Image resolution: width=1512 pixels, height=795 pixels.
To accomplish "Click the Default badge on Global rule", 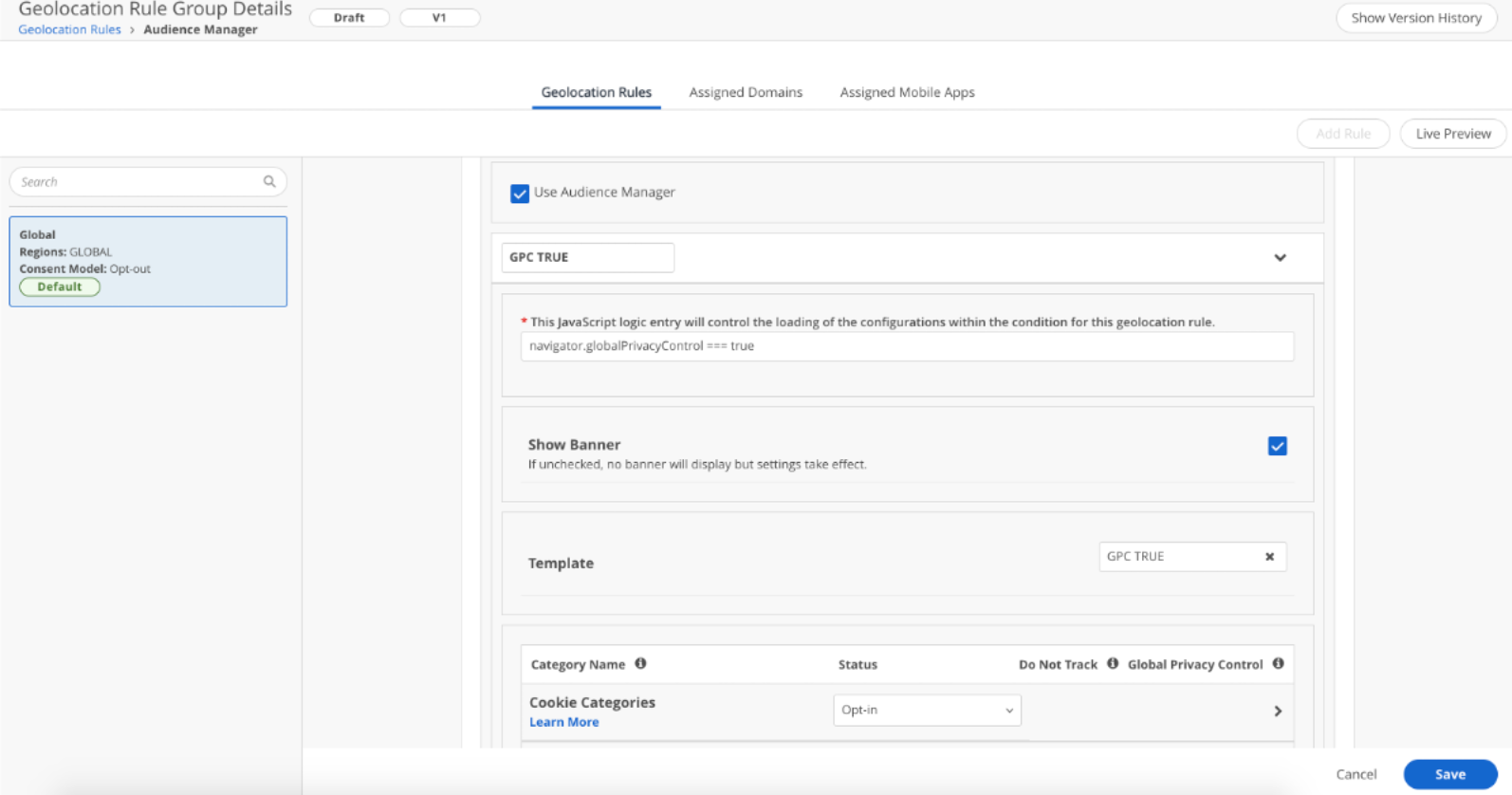I will tap(60, 287).
